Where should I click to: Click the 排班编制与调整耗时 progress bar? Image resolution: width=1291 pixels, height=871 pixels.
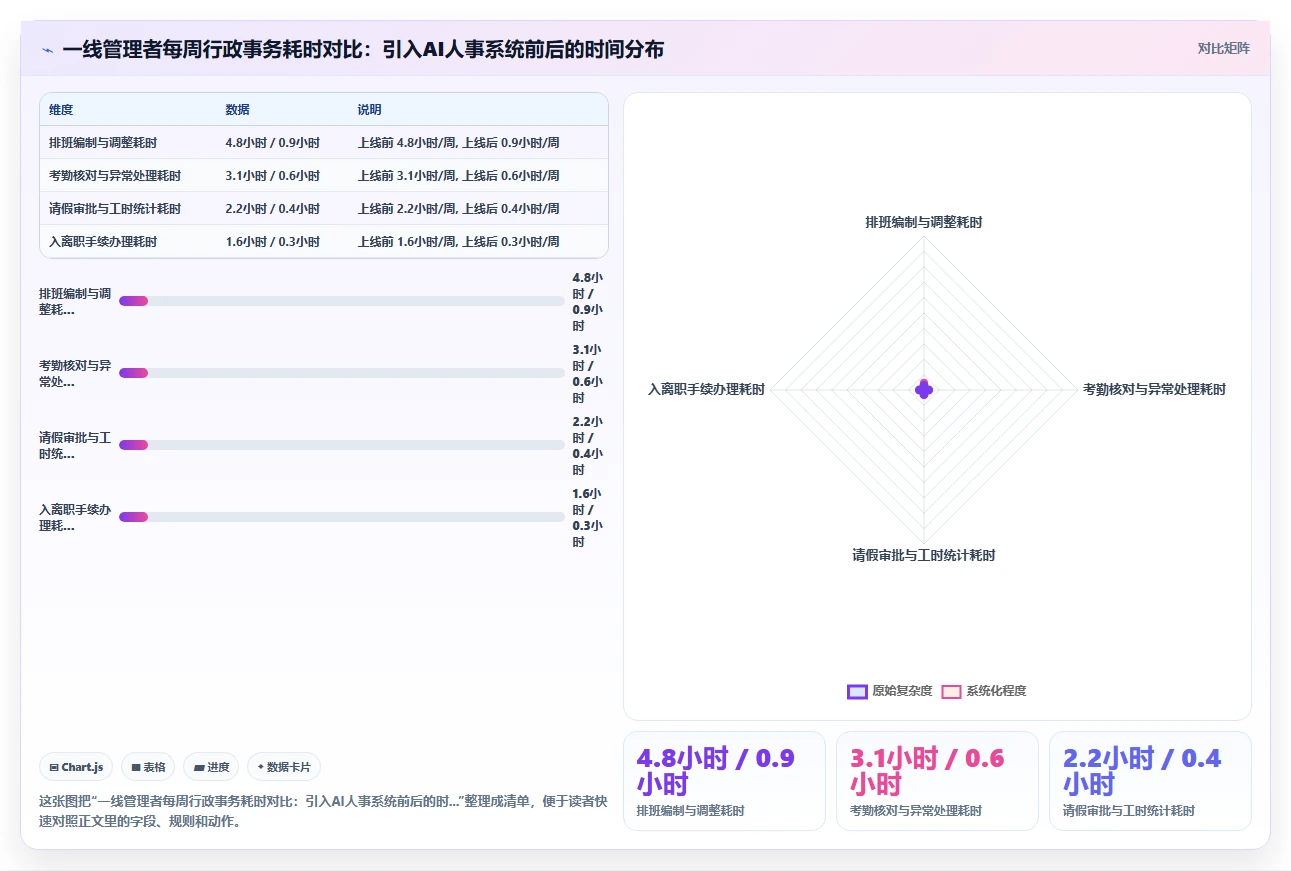pyautogui.click(x=342, y=301)
